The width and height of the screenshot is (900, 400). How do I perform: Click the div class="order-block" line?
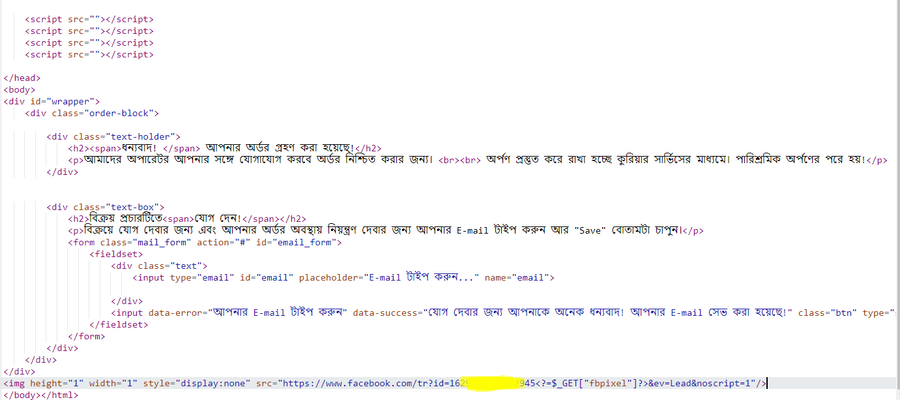coord(92,113)
